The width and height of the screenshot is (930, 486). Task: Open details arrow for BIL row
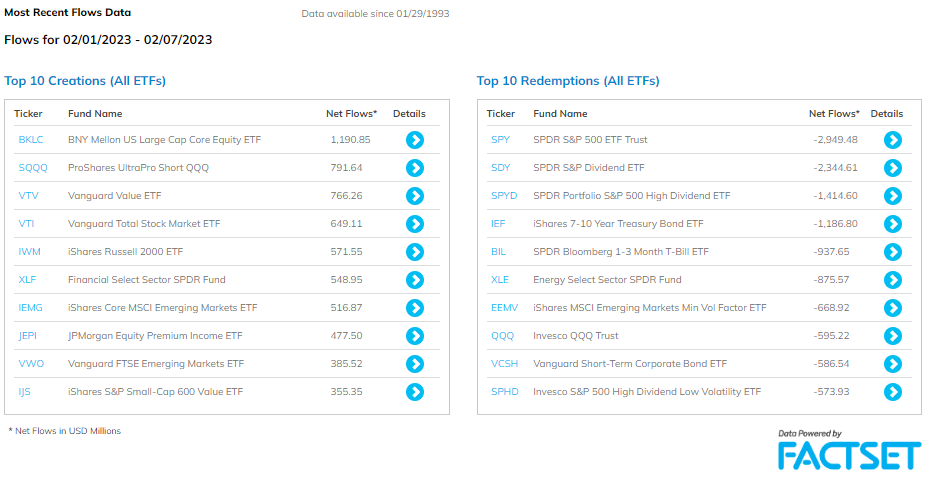(893, 252)
